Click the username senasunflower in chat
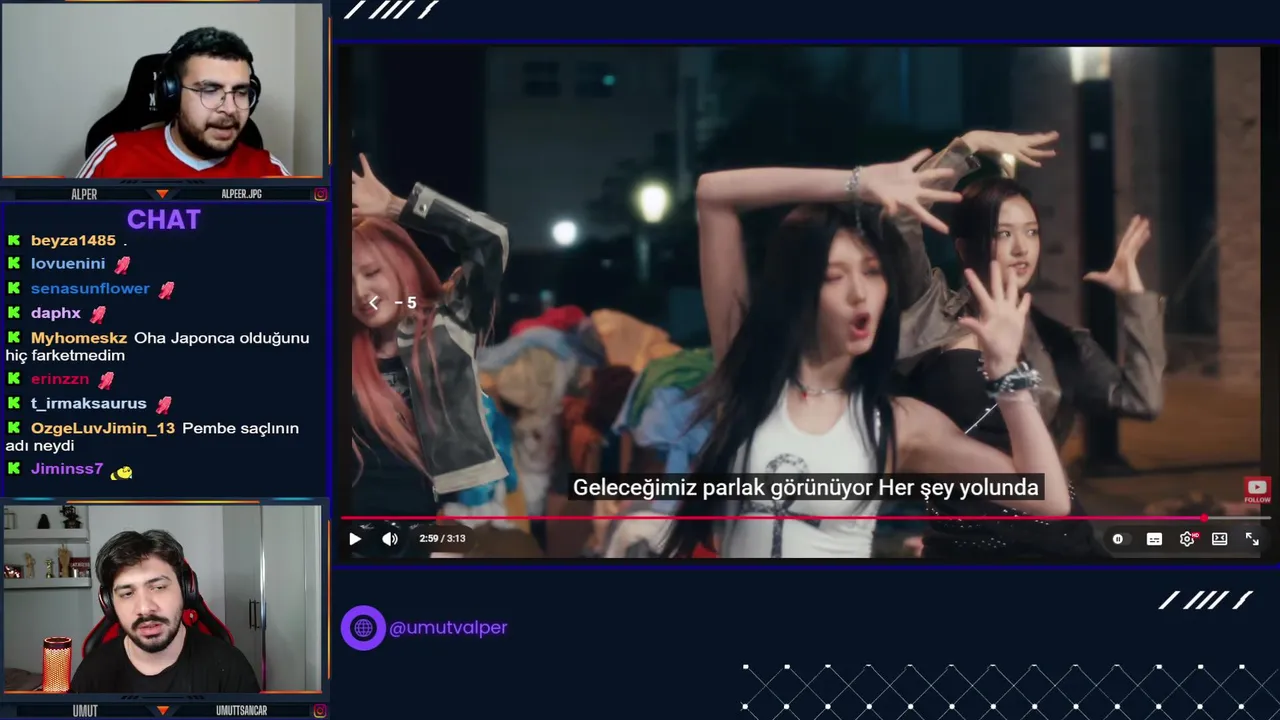This screenshot has height=720, width=1280. tap(90, 289)
